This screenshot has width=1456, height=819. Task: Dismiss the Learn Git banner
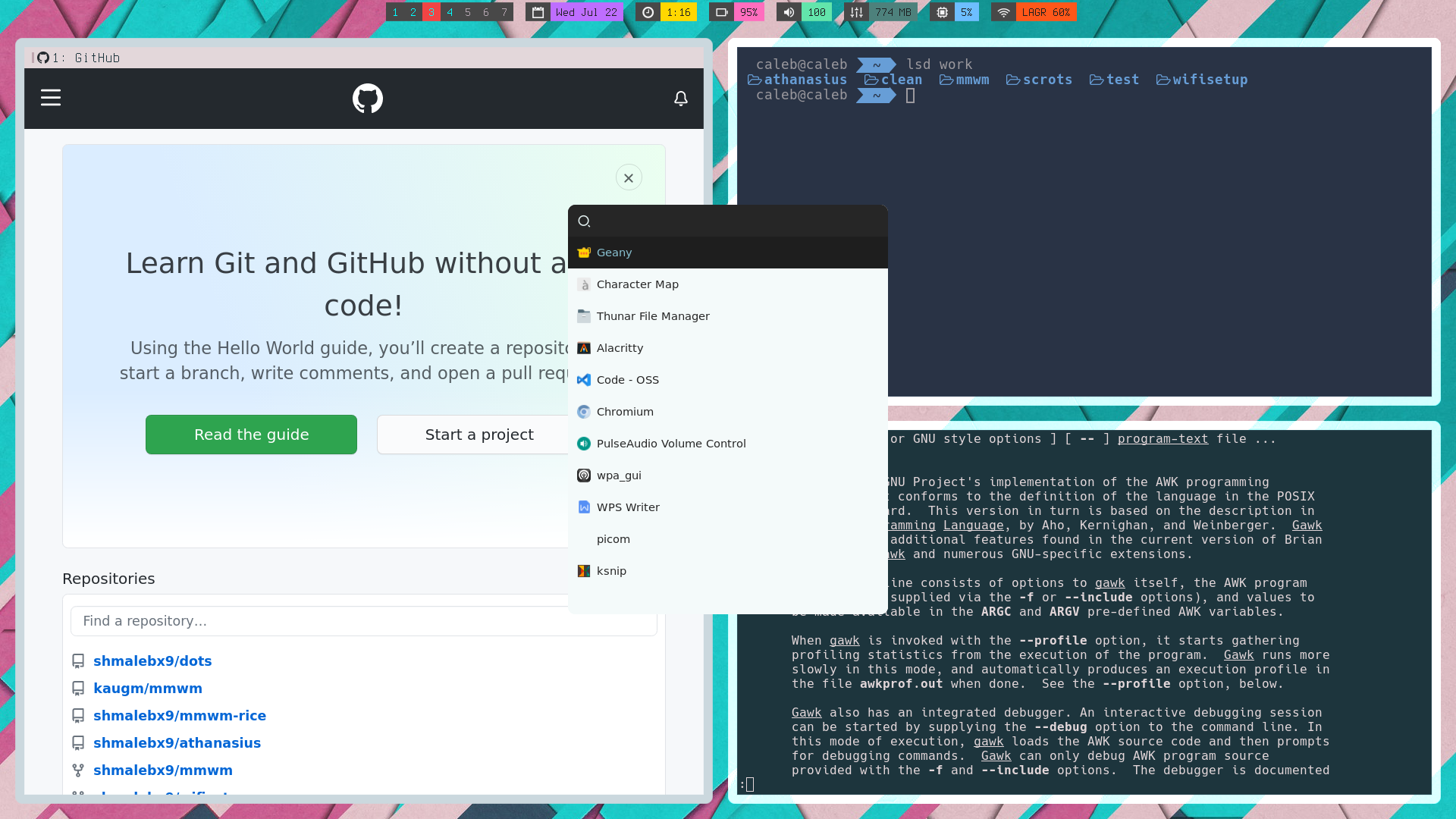click(x=629, y=178)
